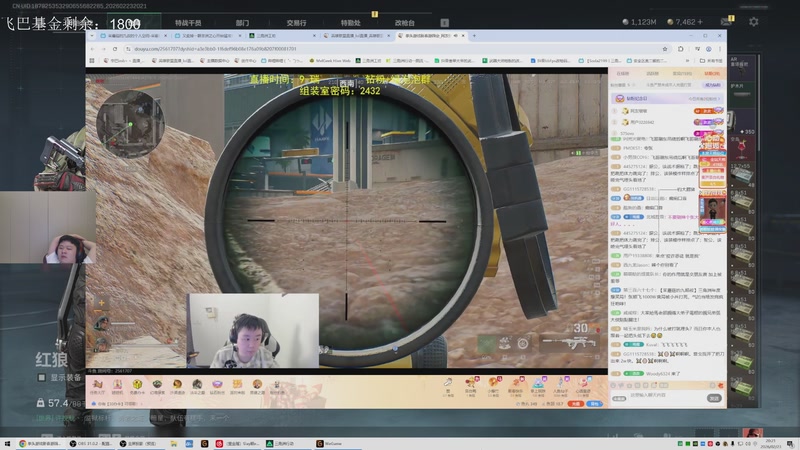Switch to the first browser tab
The height and width of the screenshot is (450, 800).
(x=134, y=36)
